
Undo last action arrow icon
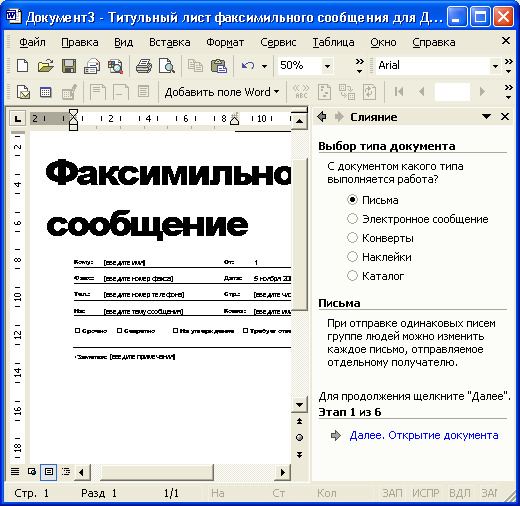(x=248, y=66)
